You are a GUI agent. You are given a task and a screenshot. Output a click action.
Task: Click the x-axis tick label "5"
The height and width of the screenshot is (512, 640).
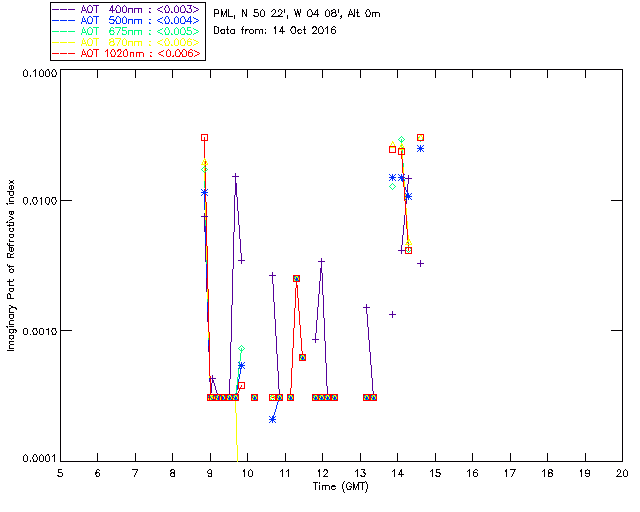[x=60, y=473]
